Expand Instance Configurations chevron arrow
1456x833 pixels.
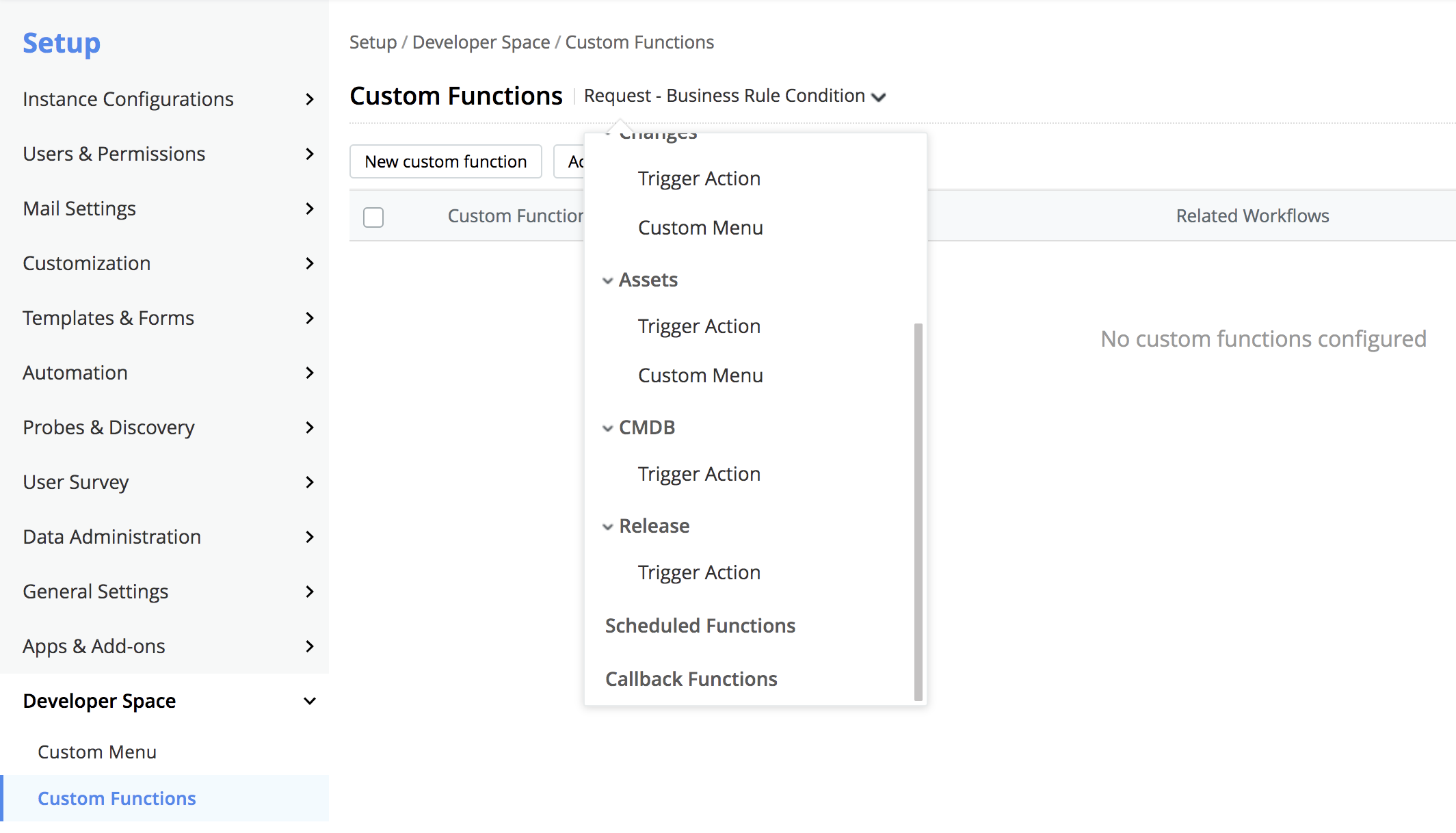click(310, 99)
